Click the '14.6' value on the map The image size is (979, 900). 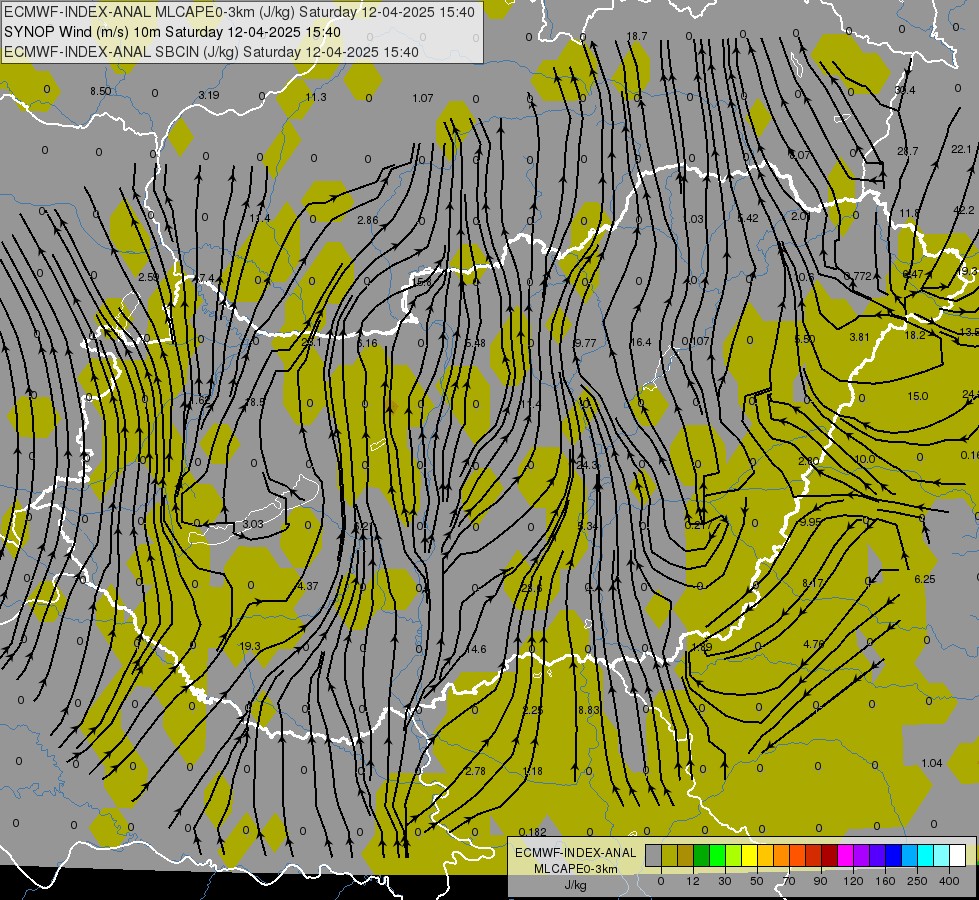click(476, 649)
